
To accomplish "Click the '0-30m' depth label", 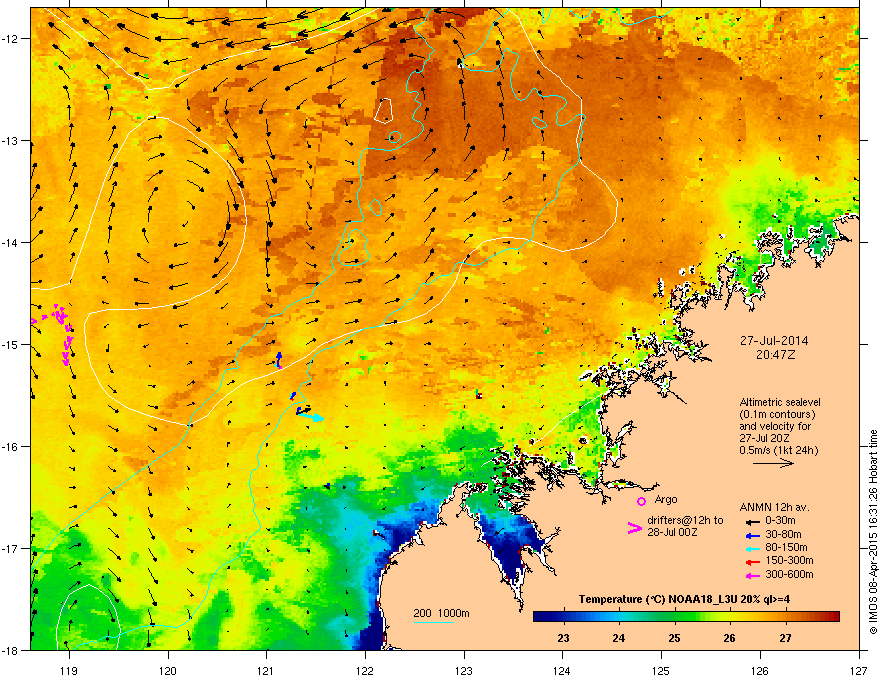I will click(780, 521).
